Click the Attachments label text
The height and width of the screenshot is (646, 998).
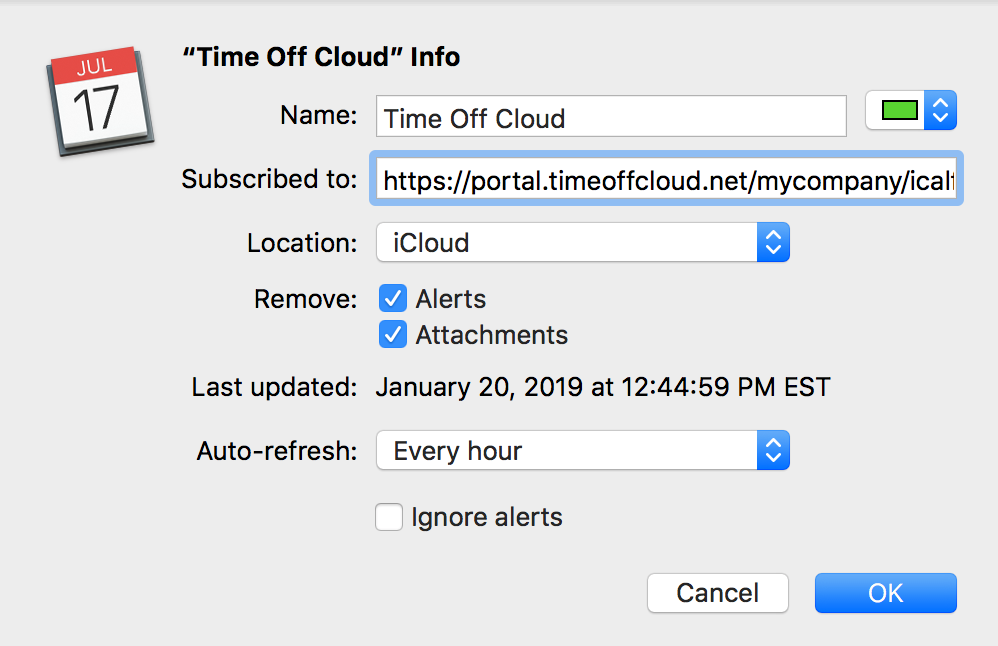pyautogui.click(x=492, y=335)
